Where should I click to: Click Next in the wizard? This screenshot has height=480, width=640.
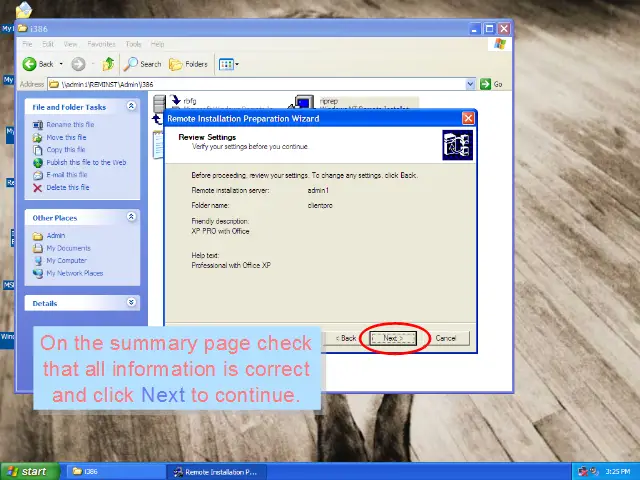pyautogui.click(x=393, y=338)
